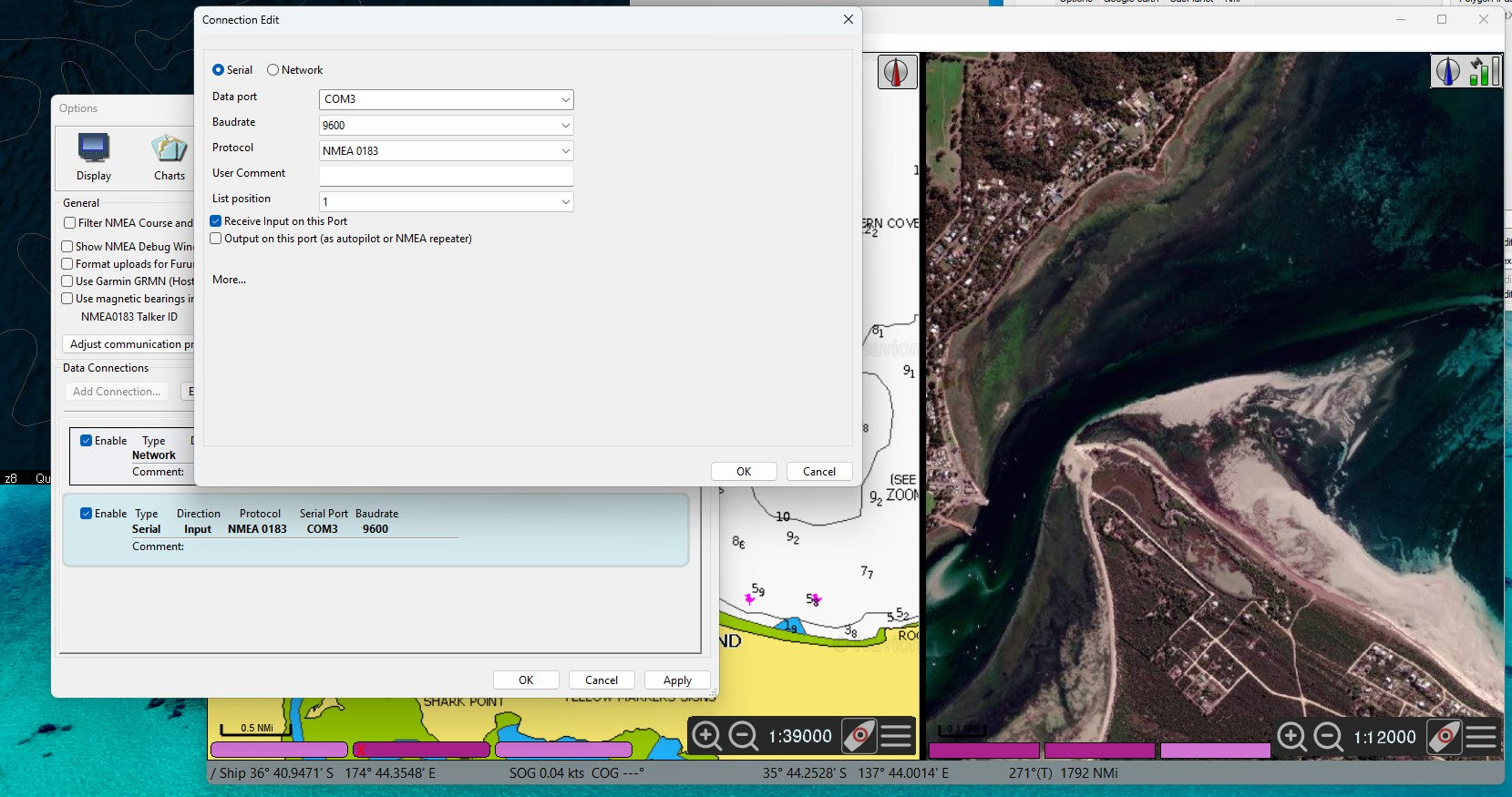
Task: Check Use magnetic bearings option
Action: [67, 299]
